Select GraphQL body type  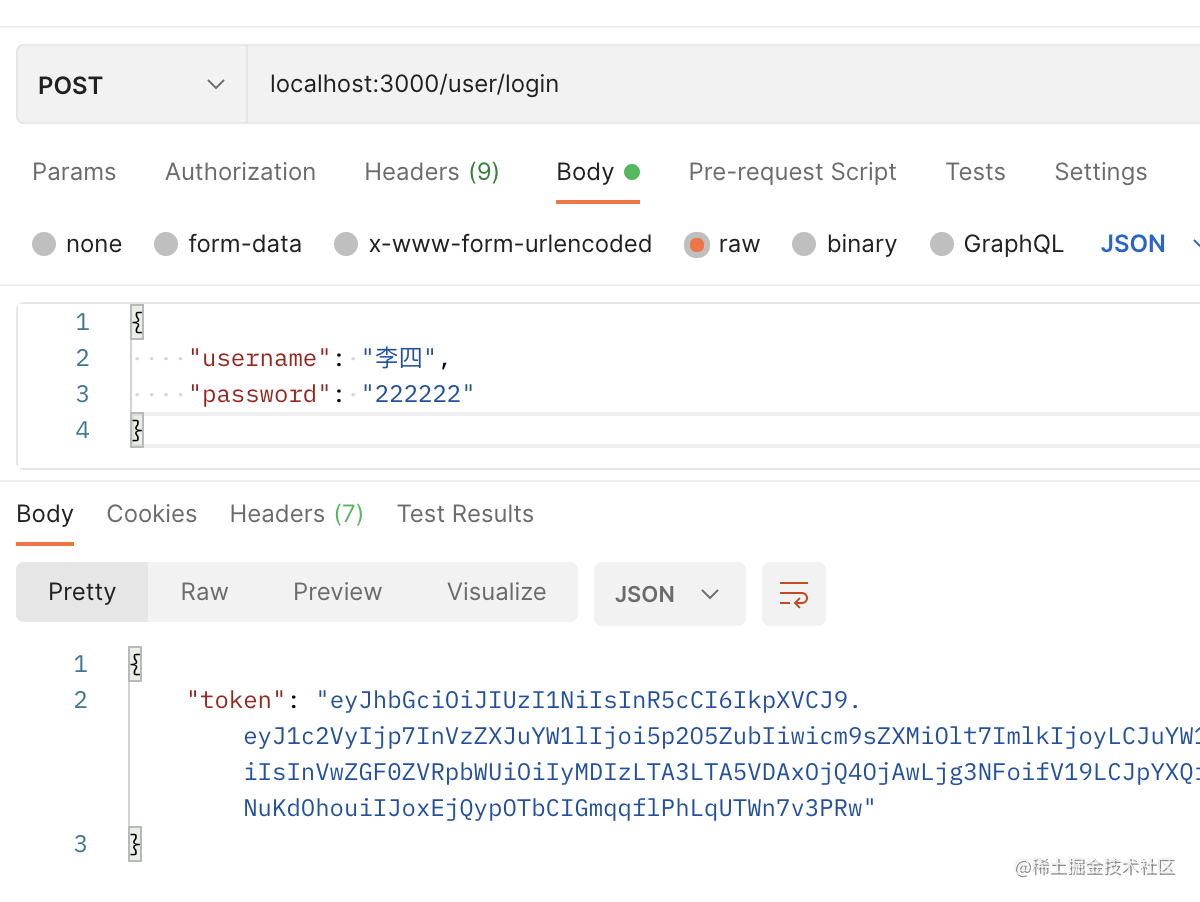[x=942, y=244]
